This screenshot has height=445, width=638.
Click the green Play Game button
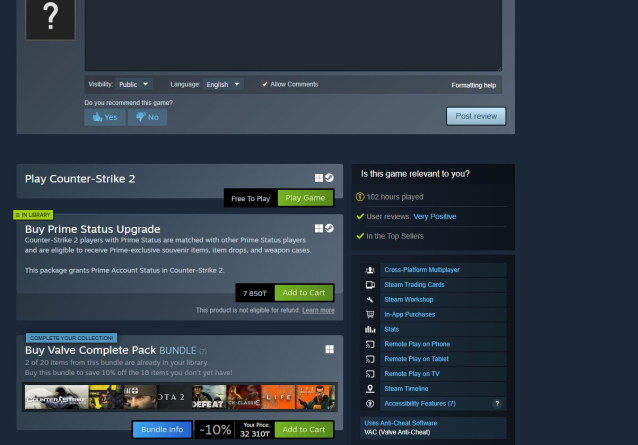(305, 198)
